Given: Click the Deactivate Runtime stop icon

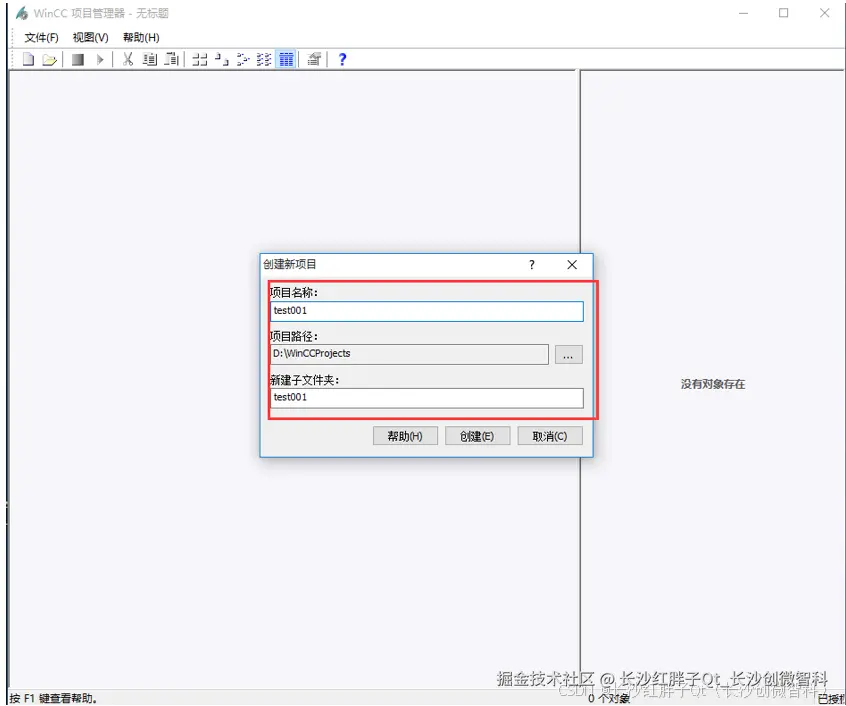Looking at the screenshot, I should tap(77, 58).
